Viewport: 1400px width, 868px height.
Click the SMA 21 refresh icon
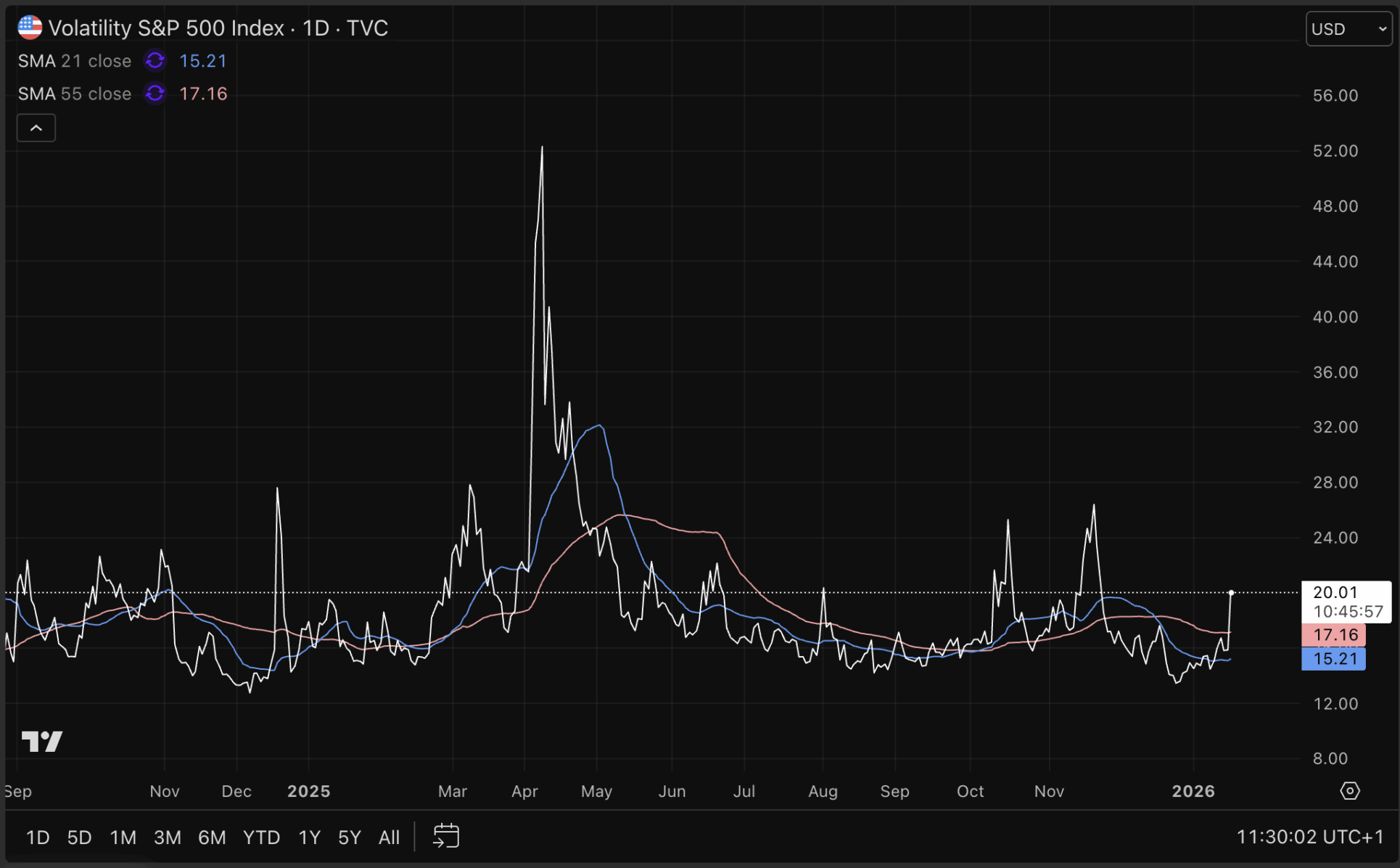pos(155,61)
